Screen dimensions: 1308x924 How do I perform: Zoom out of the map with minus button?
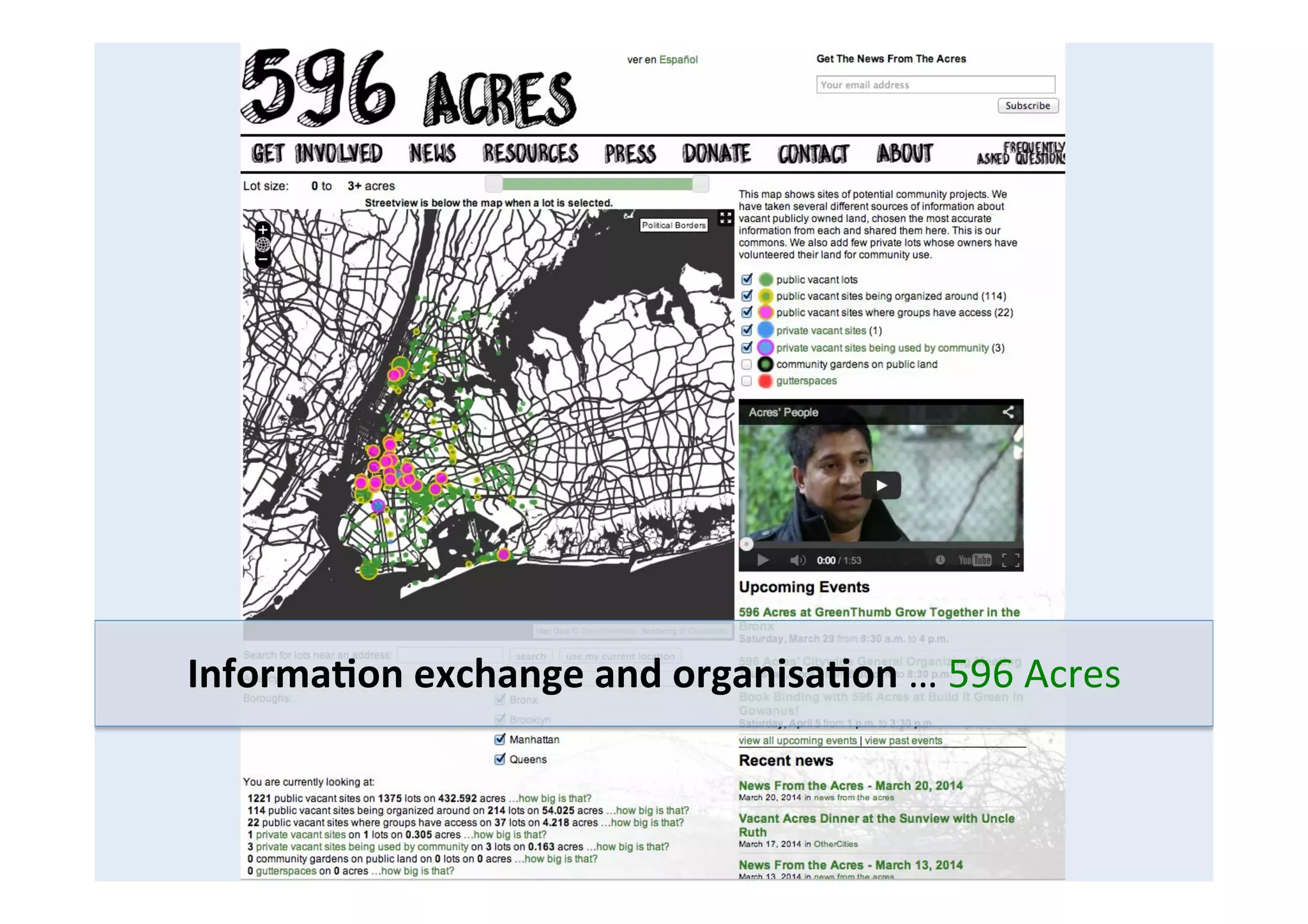pos(262,260)
